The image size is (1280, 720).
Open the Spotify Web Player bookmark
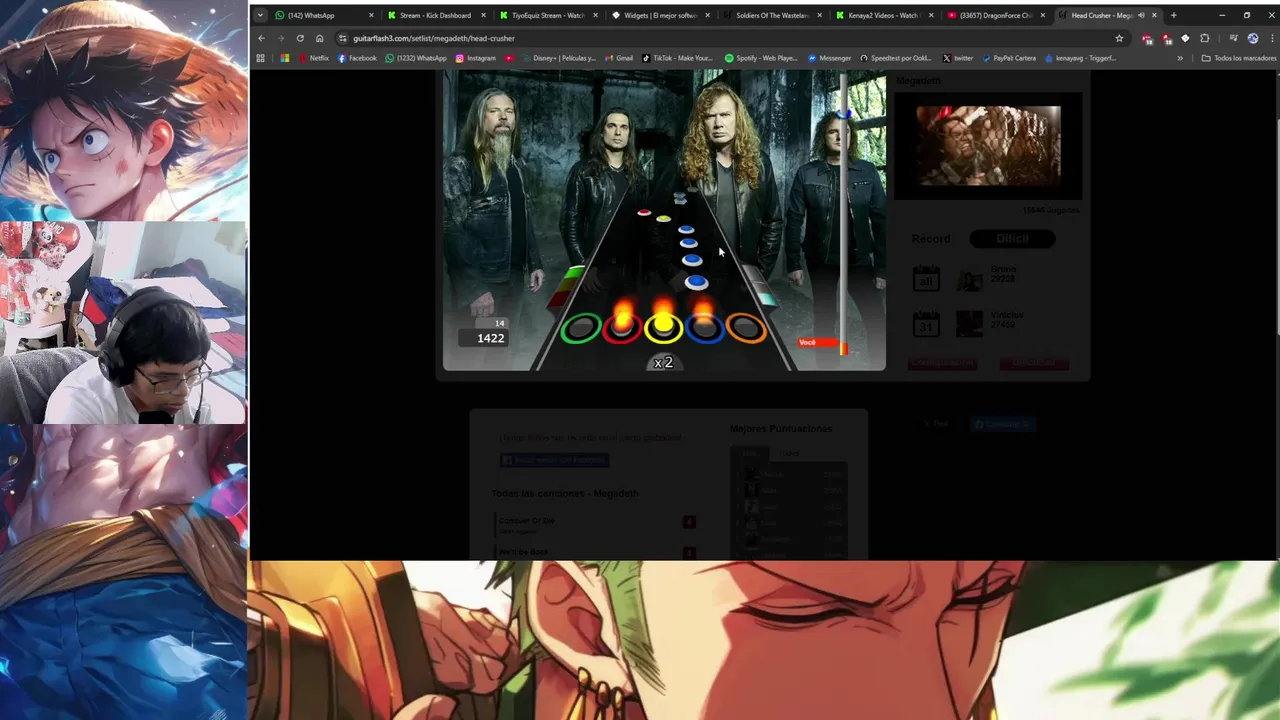click(x=761, y=58)
